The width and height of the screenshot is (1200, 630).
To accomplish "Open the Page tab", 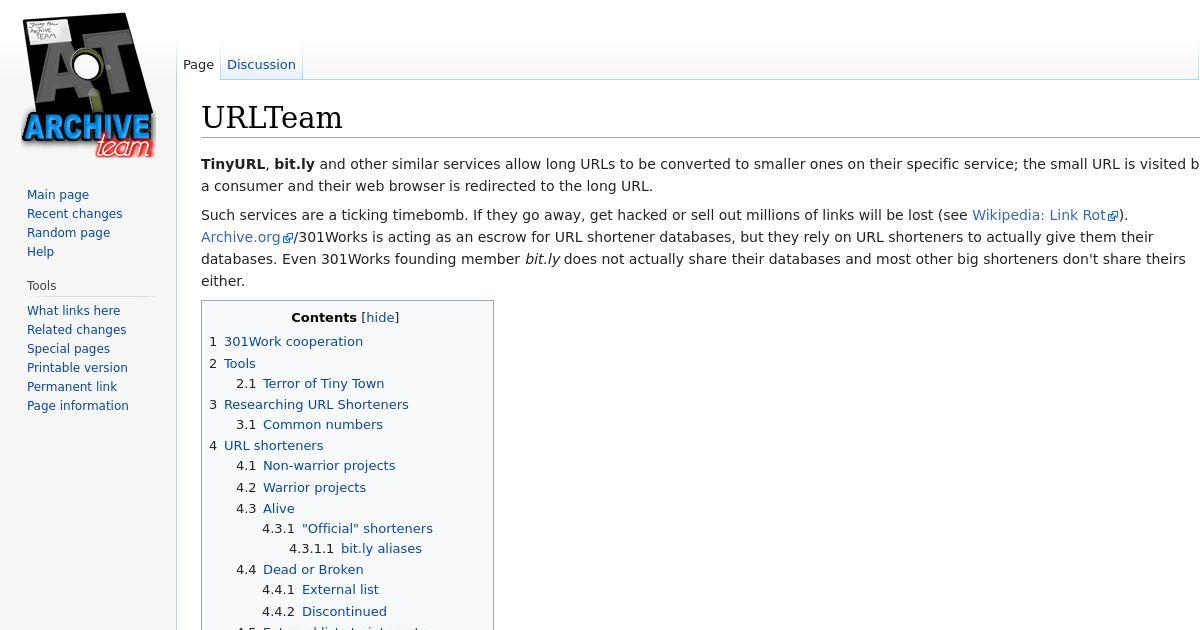I will [x=198, y=64].
